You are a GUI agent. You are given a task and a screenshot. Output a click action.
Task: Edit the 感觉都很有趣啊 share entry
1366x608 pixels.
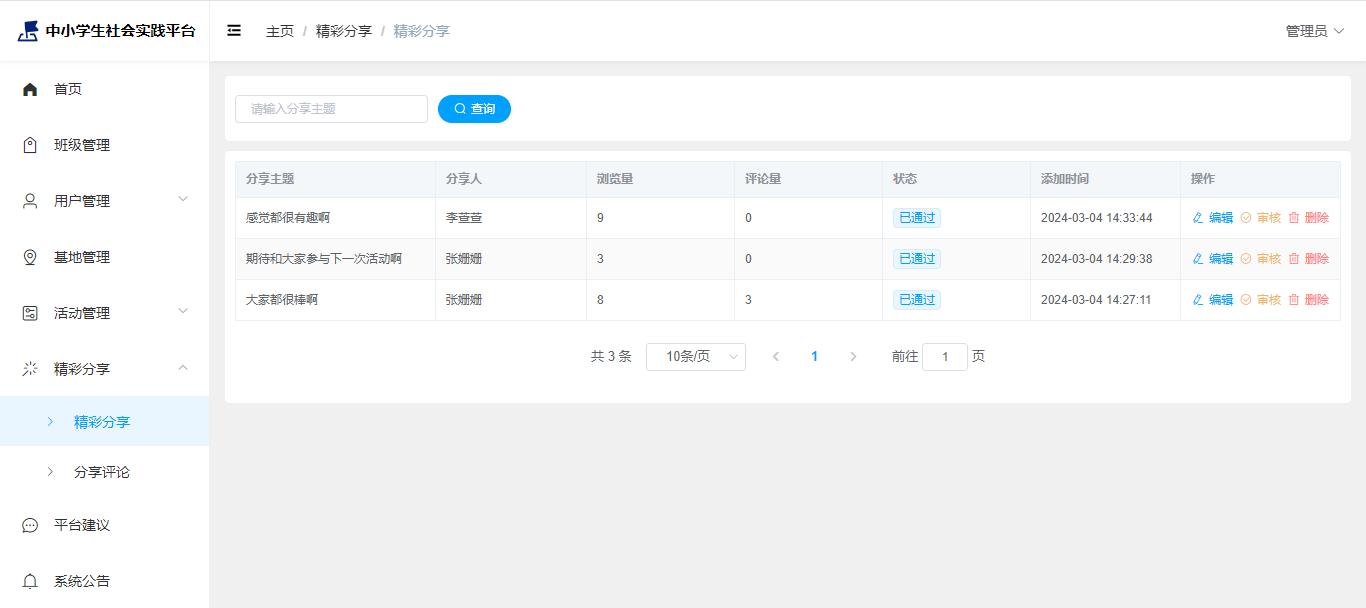(1213, 218)
